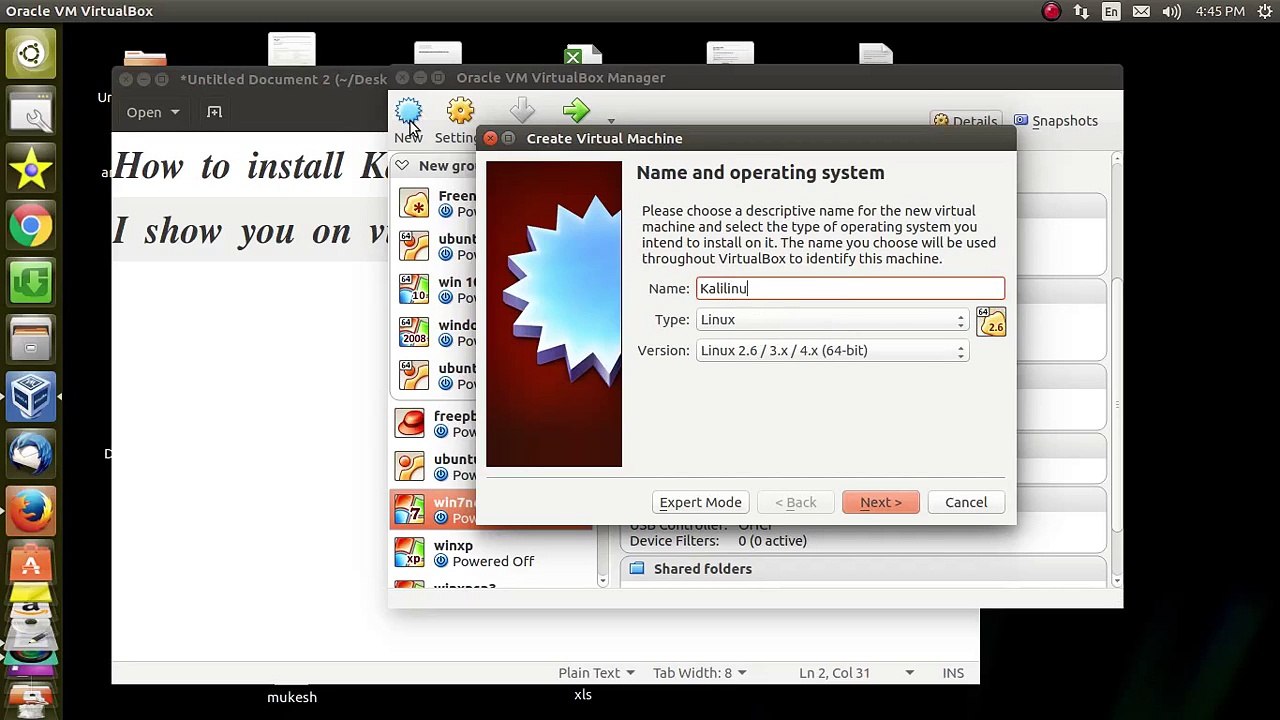Viewport: 1280px width, 720px height.
Task: Click the Device Filters: 0 (0 active) text
Action: point(718,541)
